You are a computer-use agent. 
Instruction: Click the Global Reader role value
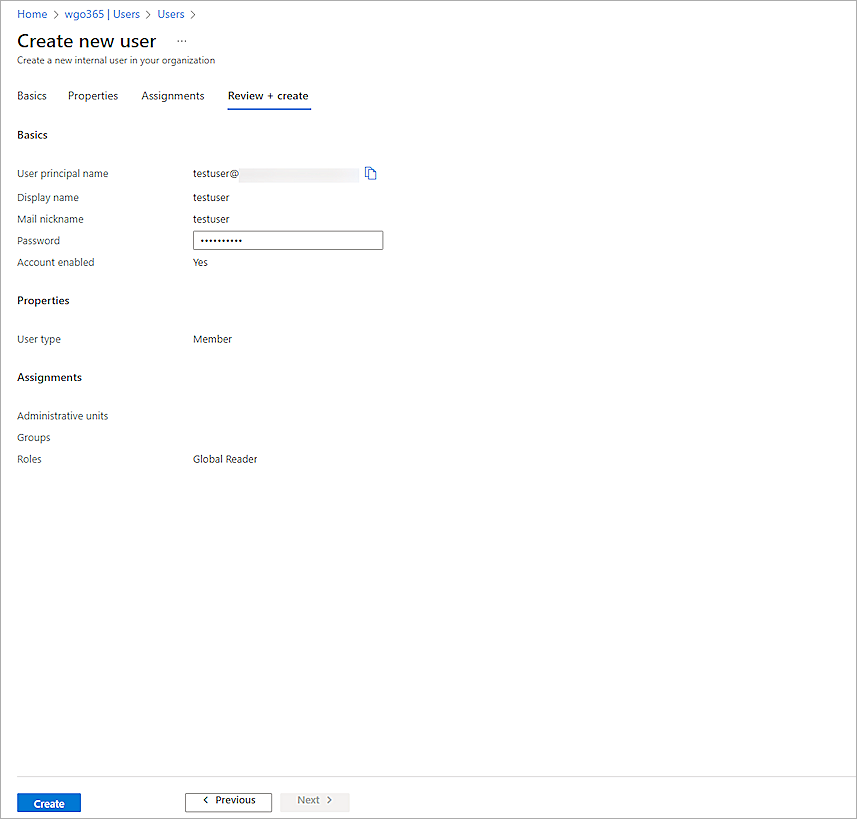224,459
